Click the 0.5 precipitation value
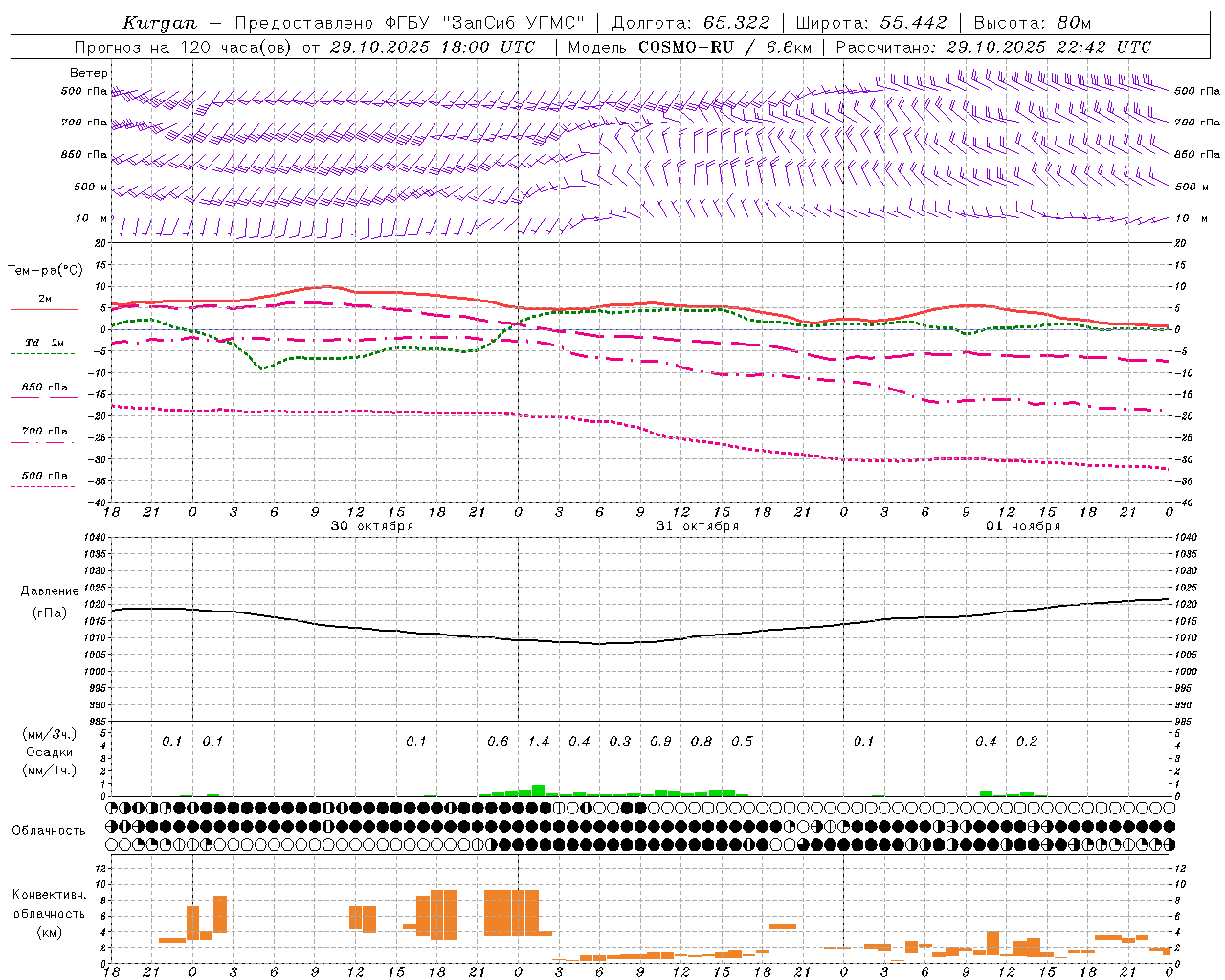 [x=742, y=741]
